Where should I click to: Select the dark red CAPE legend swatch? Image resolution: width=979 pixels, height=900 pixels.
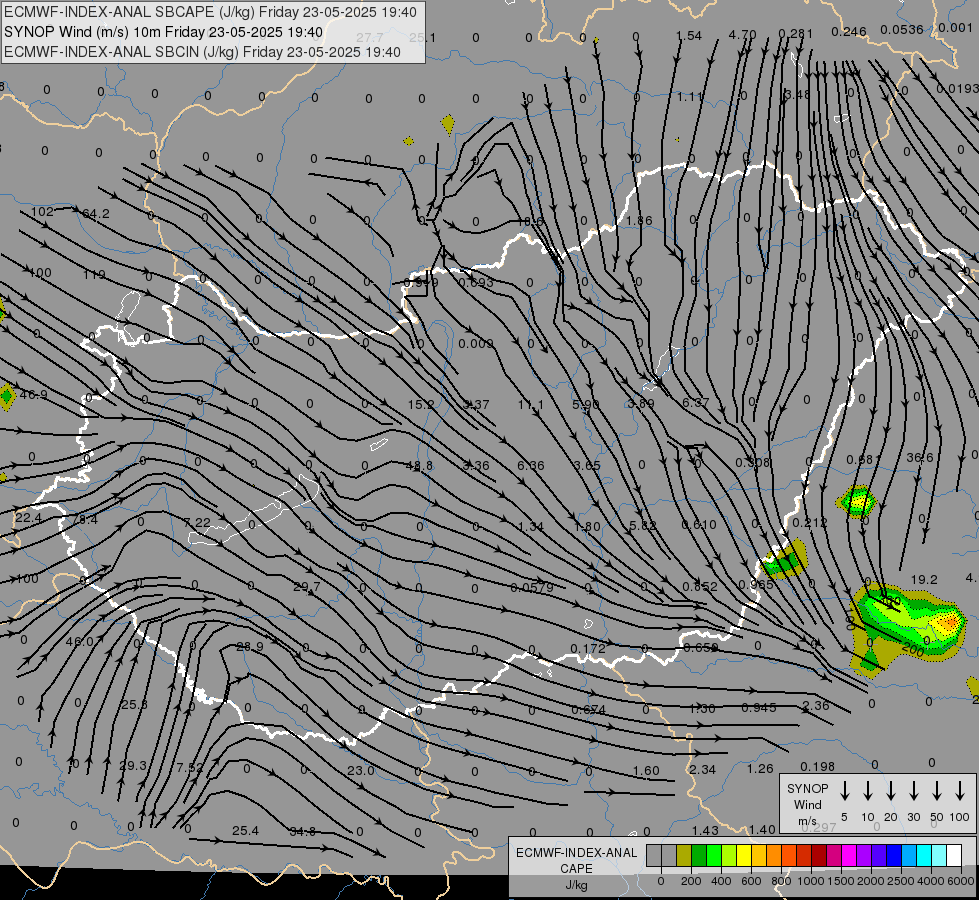click(x=819, y=856)
